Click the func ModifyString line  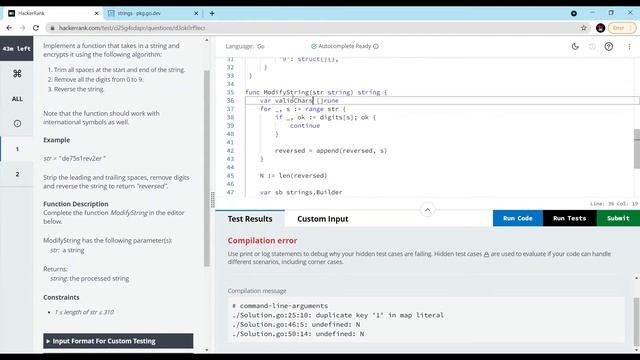[x=316, y=92]
